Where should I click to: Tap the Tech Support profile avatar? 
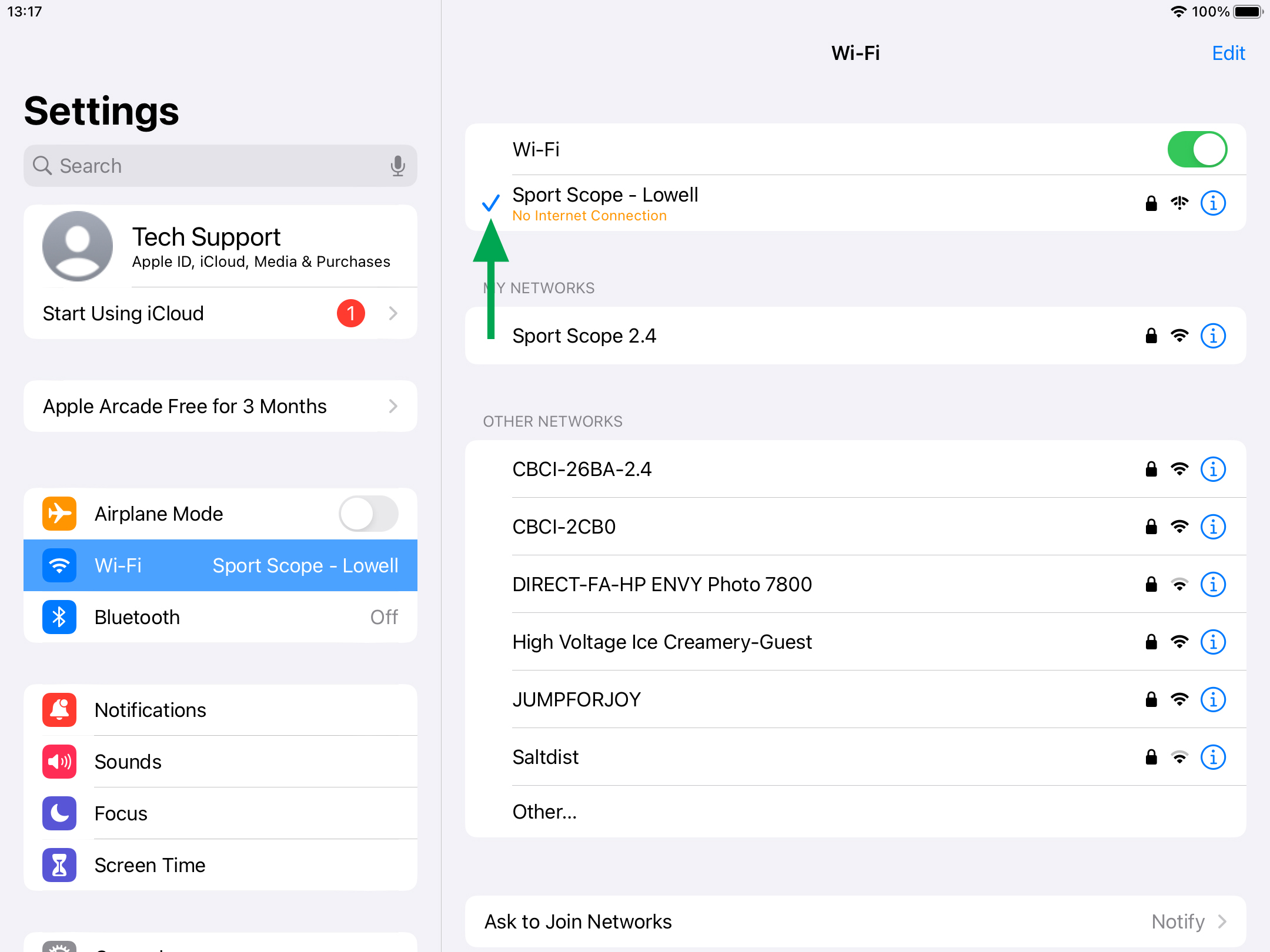click(78, 246)
